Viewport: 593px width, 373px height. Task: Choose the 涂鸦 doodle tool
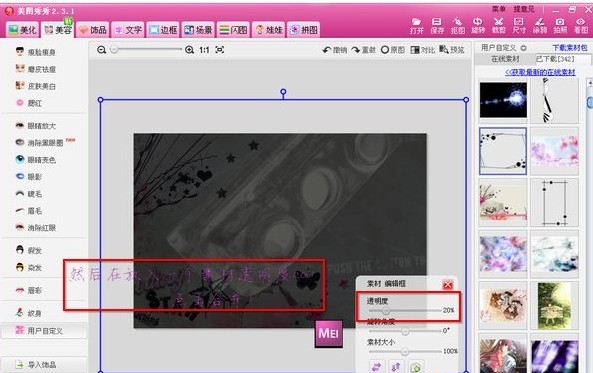(540, 26)
